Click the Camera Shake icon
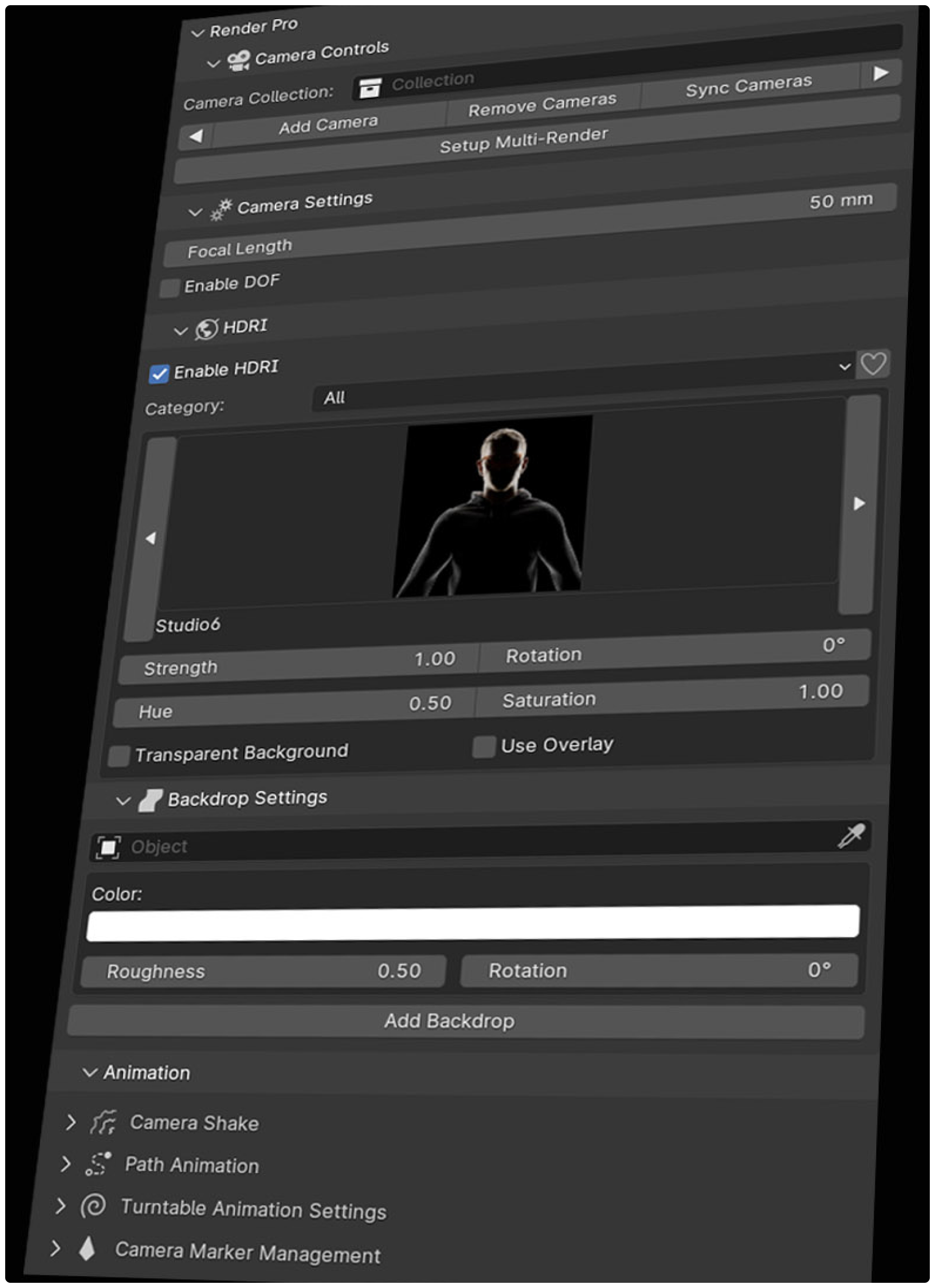This screenshot has width=935, height=1288. [x=103, y=1122]
